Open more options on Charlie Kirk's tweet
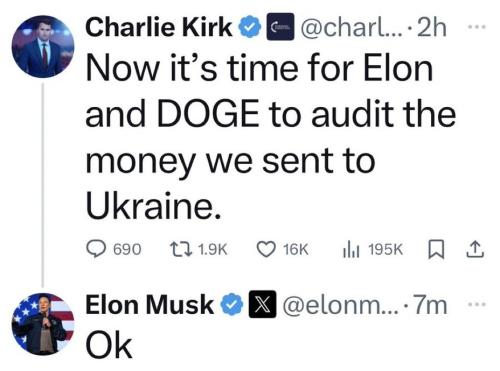 477,27
